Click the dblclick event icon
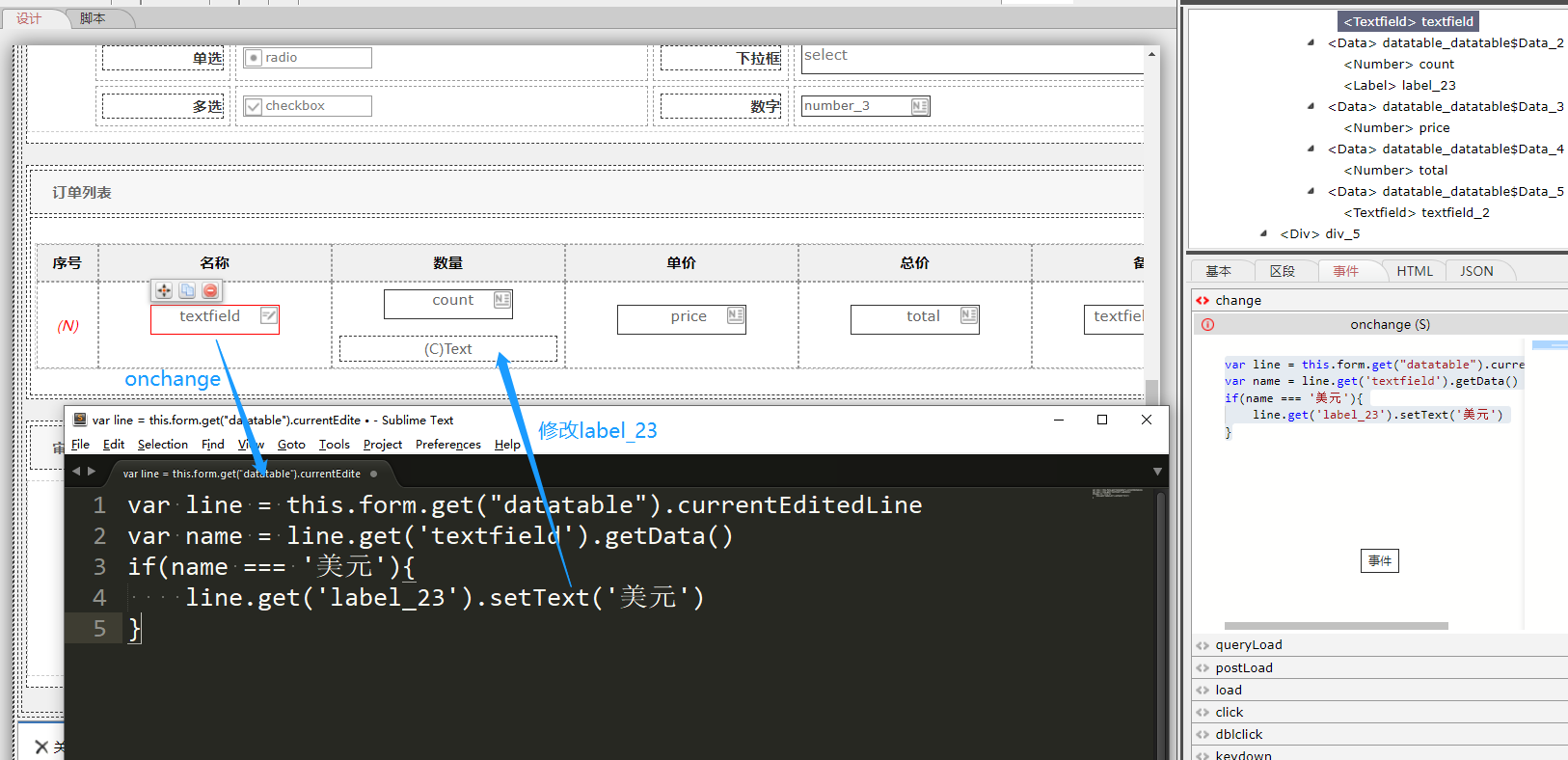The height and width of the screenshot is (760, 1568). (x=1203, y=734)
